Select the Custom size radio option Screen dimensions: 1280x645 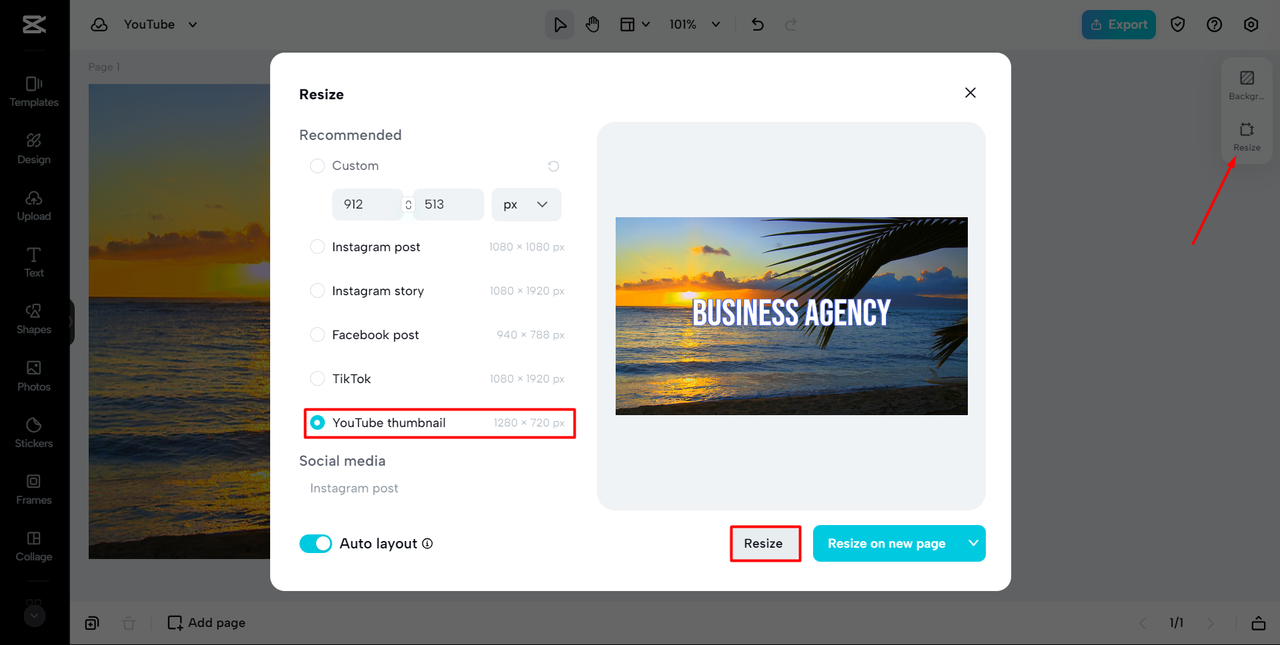(317, 166)
